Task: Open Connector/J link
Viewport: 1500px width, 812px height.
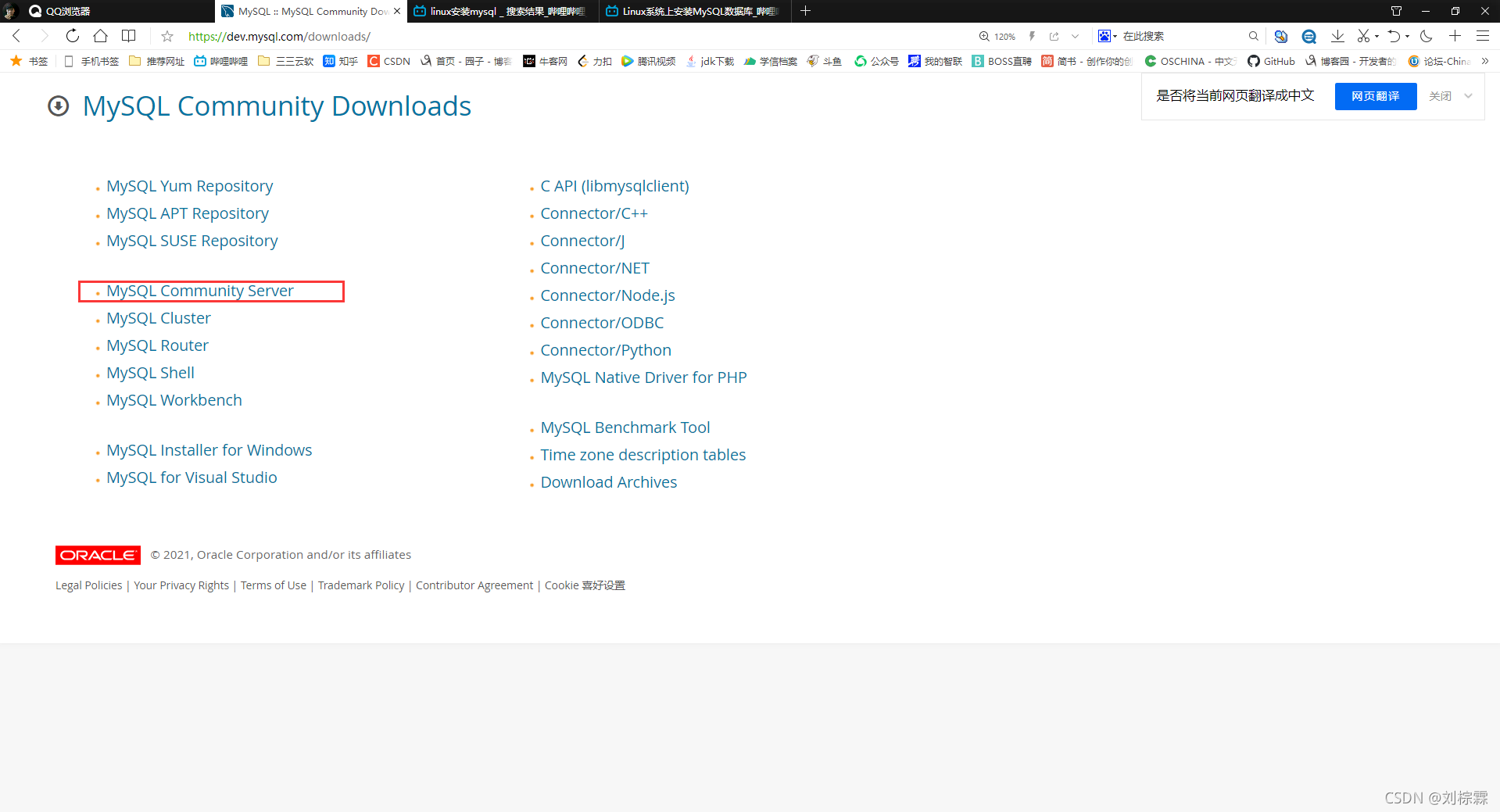Action: tap(582, 241)
